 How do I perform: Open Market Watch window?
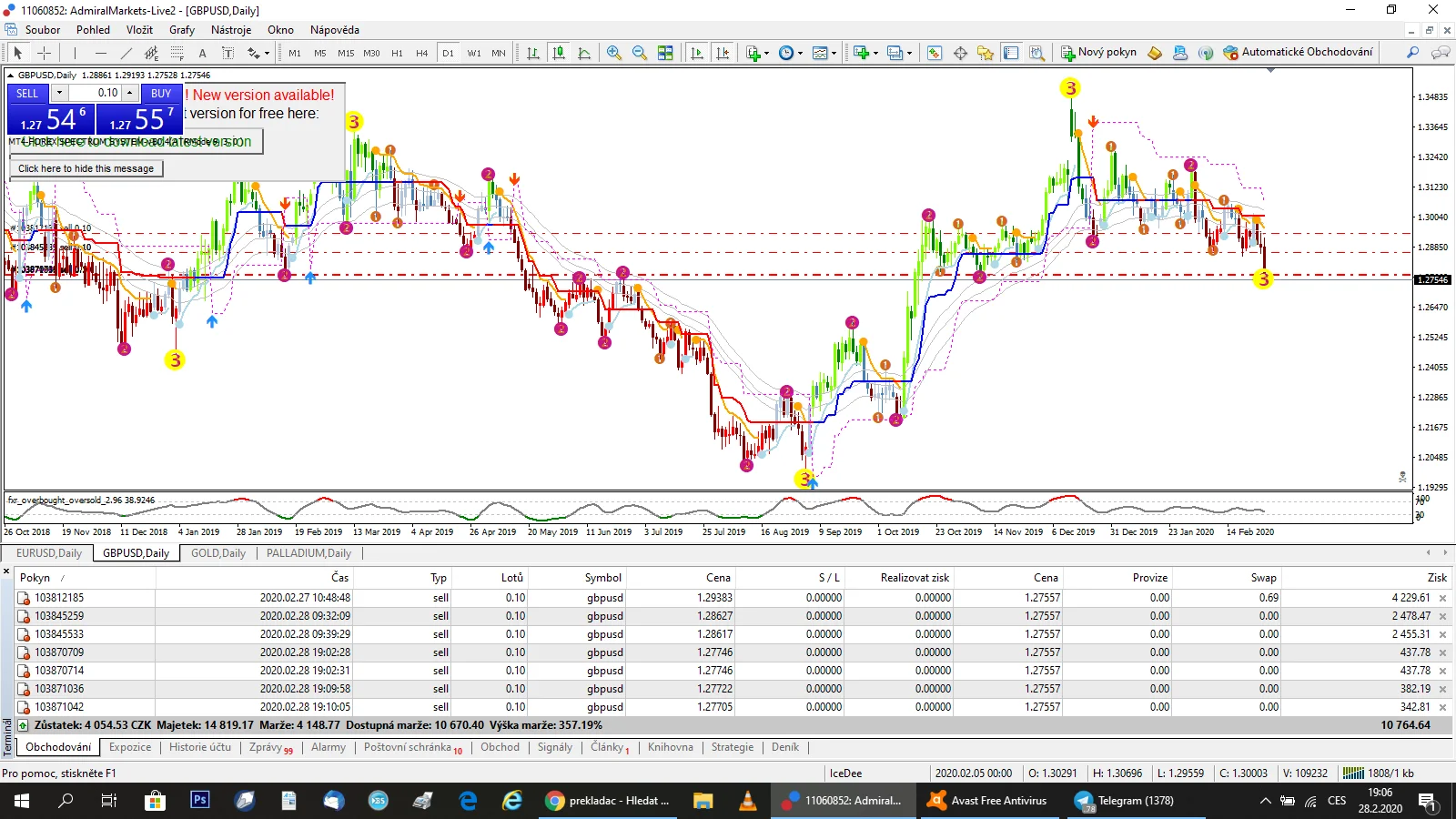click(x=935, y=53)
